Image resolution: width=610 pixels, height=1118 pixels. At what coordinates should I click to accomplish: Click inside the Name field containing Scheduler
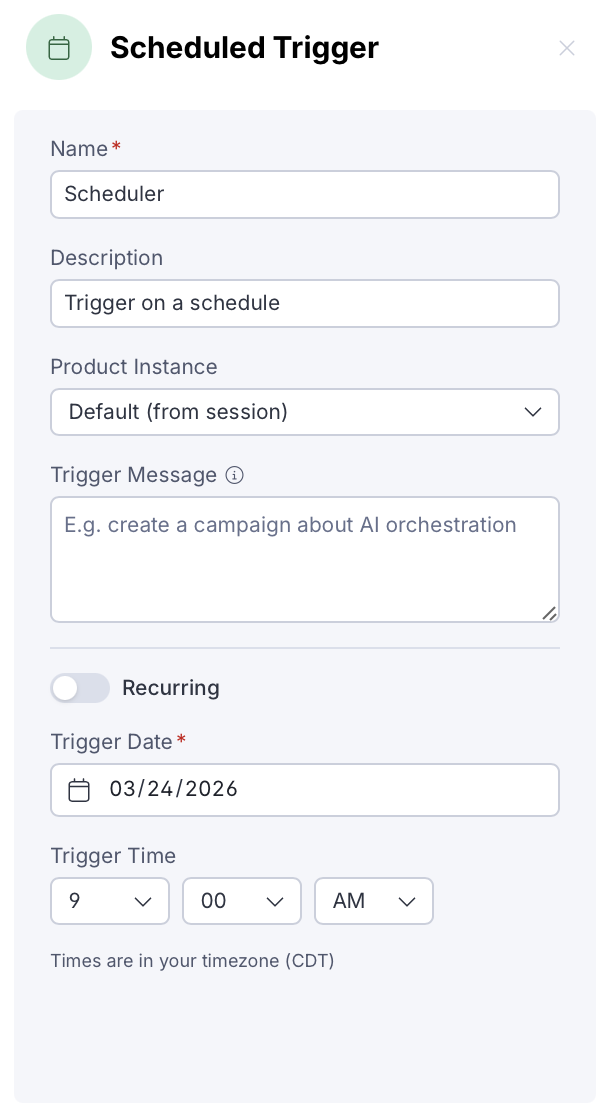tap(305, 194)
